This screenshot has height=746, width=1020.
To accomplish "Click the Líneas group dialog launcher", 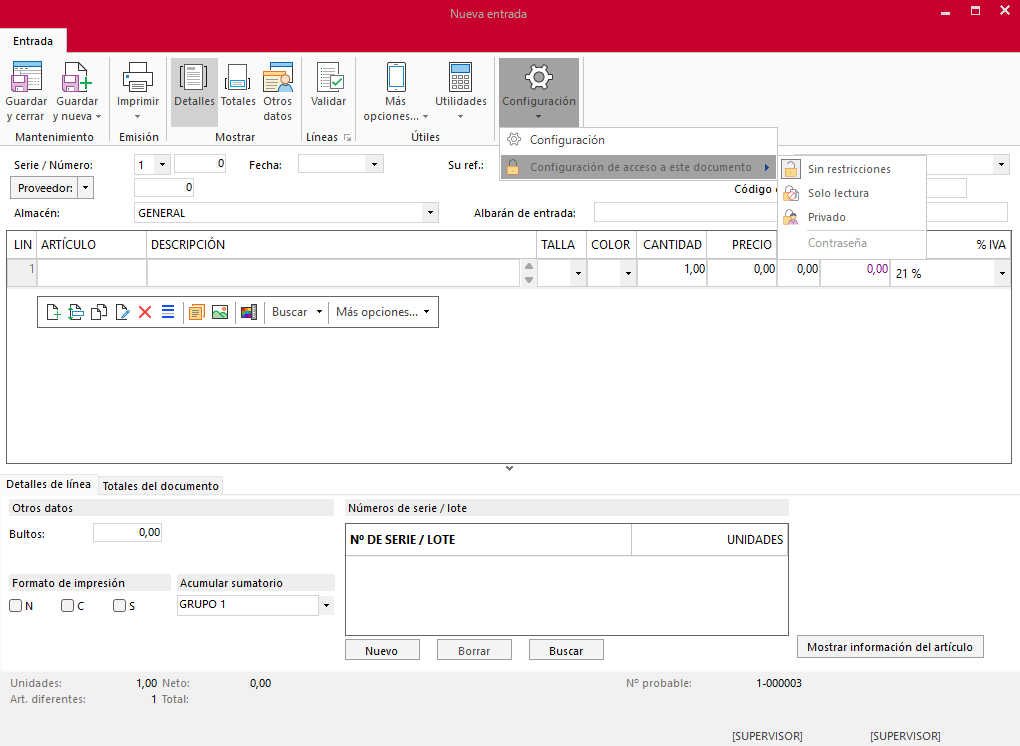I will [x=347, y=138].
